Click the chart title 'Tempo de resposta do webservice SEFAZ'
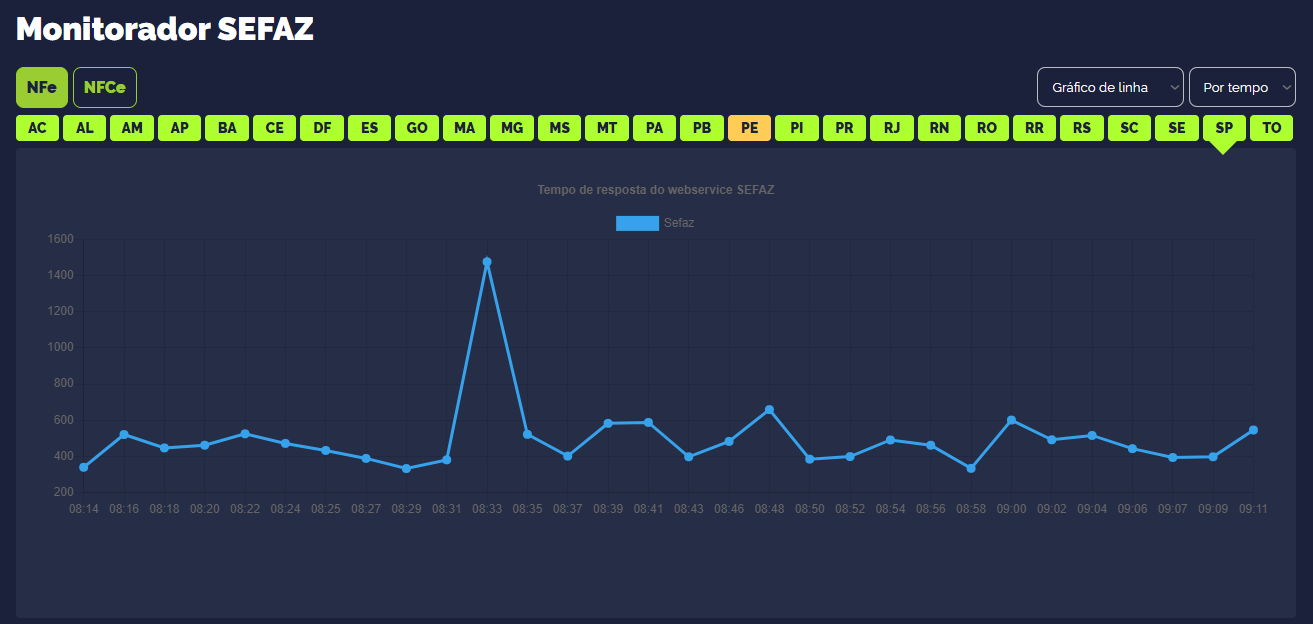 point(656,190)
